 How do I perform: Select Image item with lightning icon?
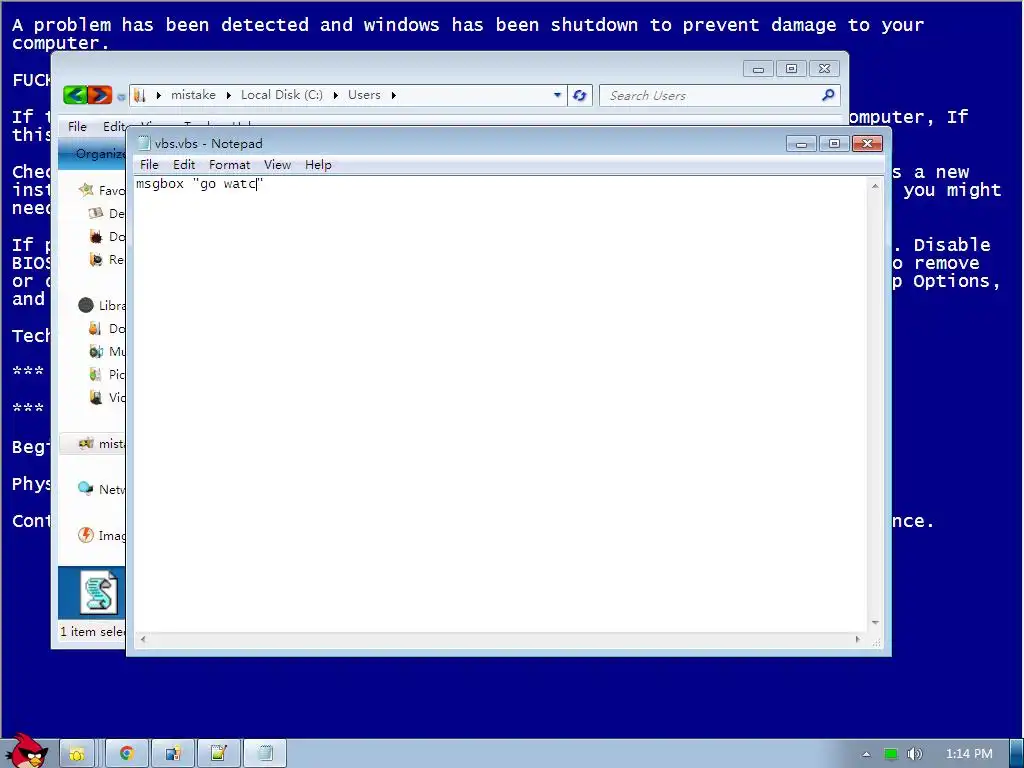tap(86, 535)
